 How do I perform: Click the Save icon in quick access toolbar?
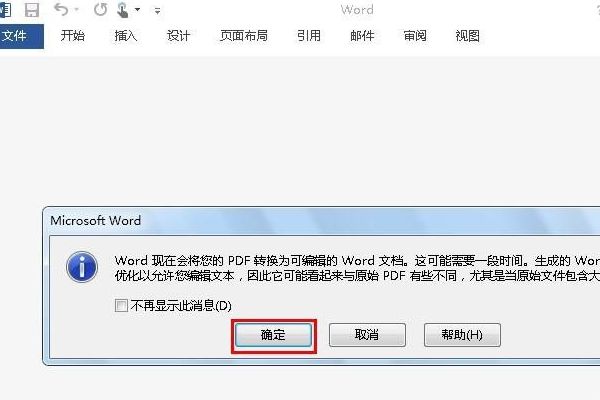(x=32, y=10)
